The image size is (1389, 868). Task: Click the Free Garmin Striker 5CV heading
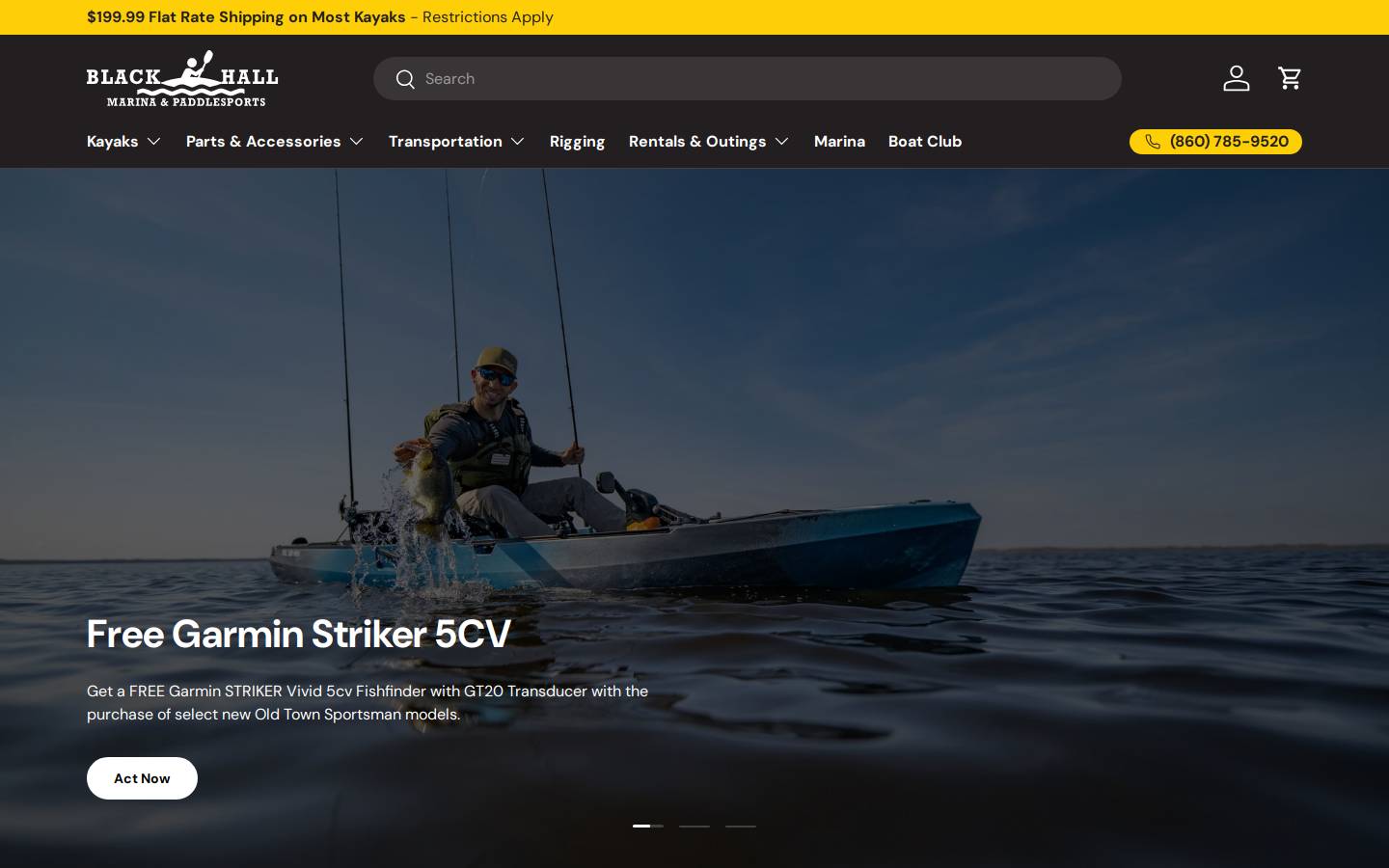299,634
